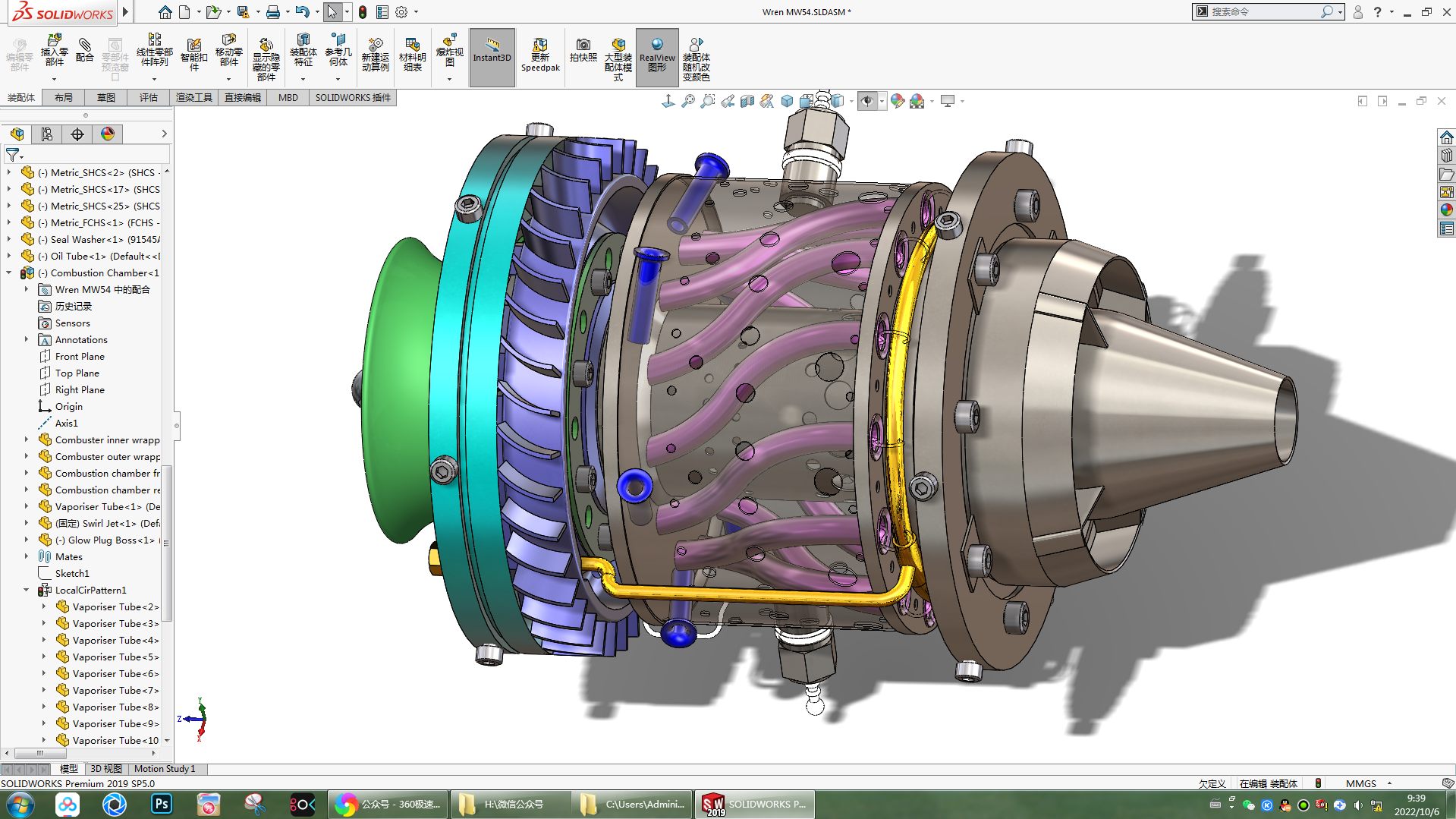Collapse the Combustion Chamber<1> tree node

[x=9, y=273]
